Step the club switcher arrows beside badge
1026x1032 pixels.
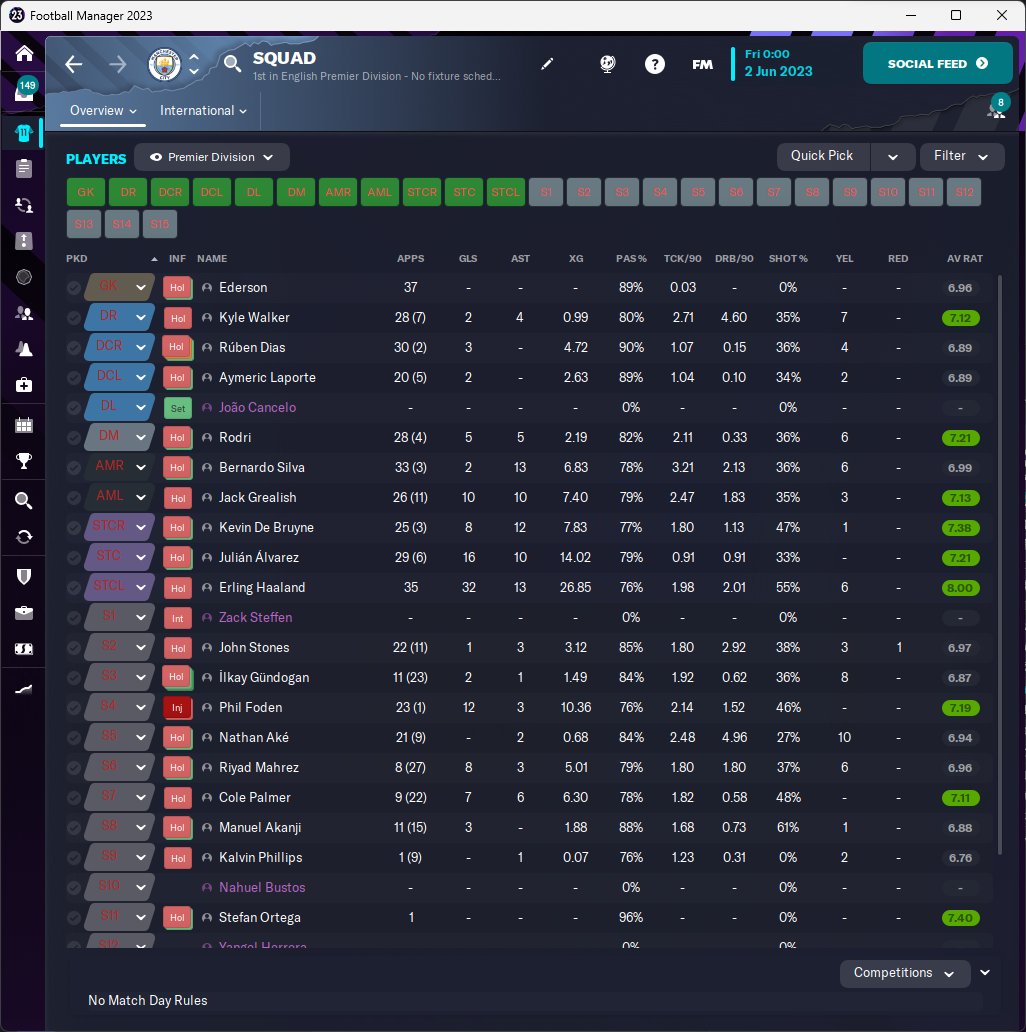coord(194,64)
